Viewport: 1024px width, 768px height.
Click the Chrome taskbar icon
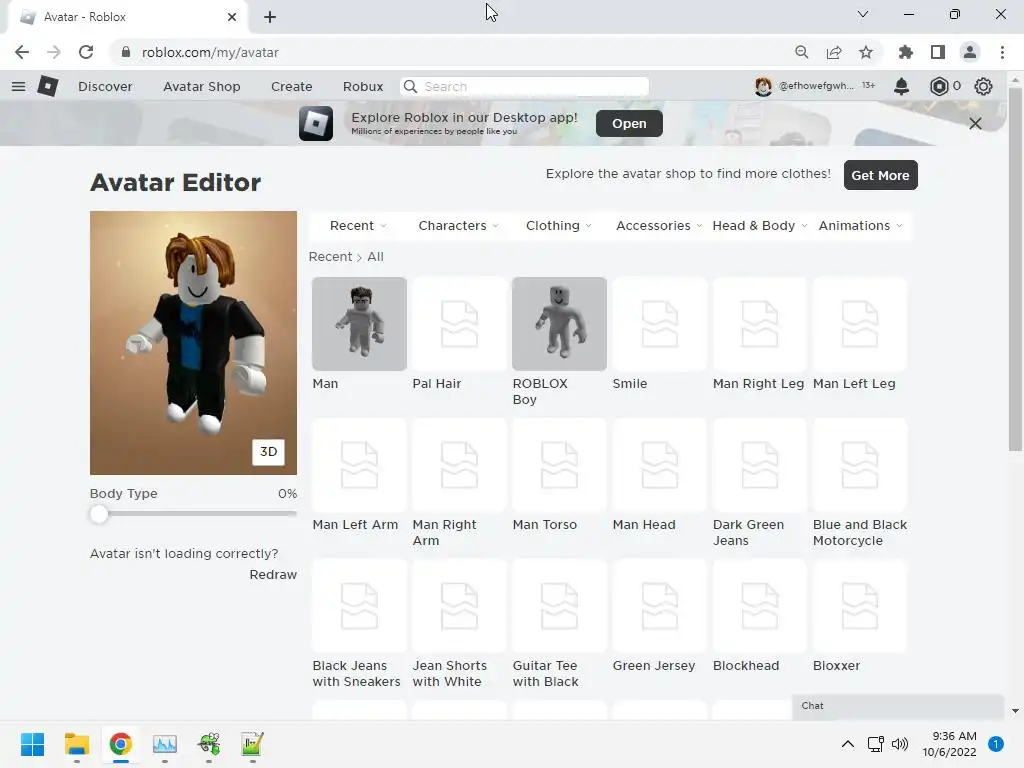click(x=121, y=744)
